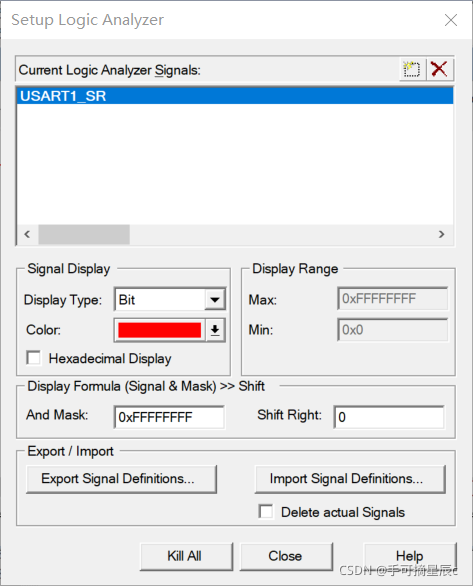473x586 pixels.
Task: Click the signal list's right scroll arrow
Action: click(442, 234)
